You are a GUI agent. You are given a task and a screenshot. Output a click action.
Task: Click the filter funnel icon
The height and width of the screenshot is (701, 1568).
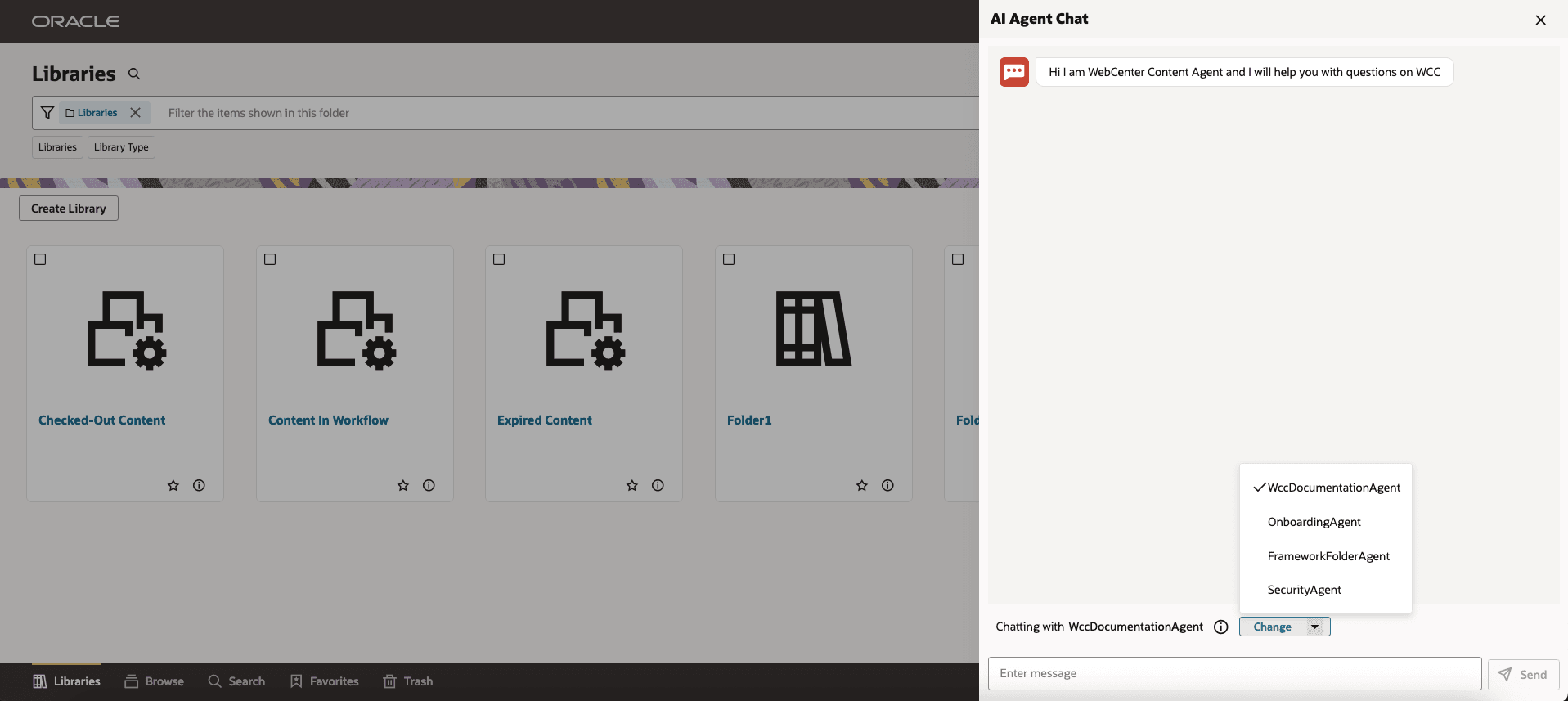(47, 113)
